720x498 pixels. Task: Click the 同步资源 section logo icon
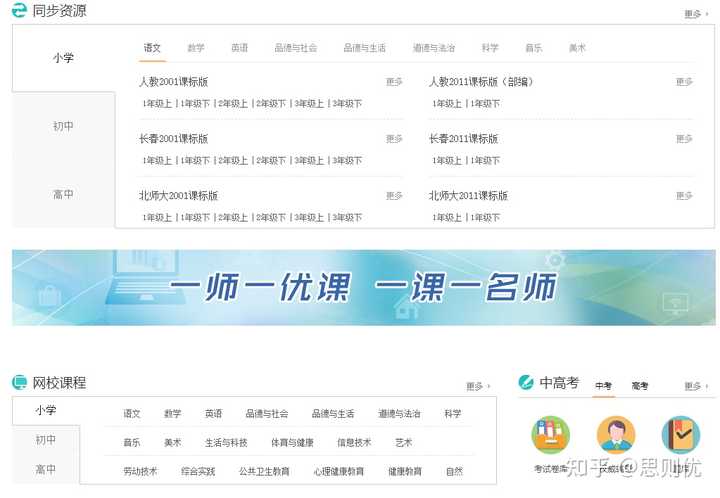(x=19, y=10)
